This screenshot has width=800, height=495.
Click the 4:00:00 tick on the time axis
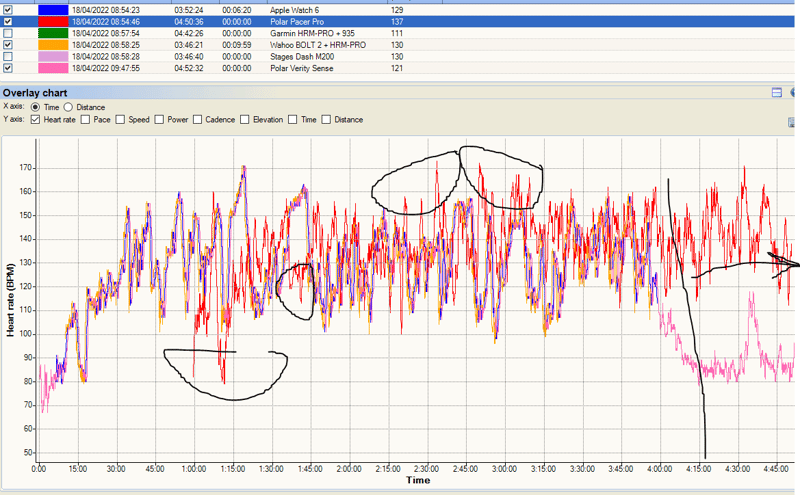659,469
